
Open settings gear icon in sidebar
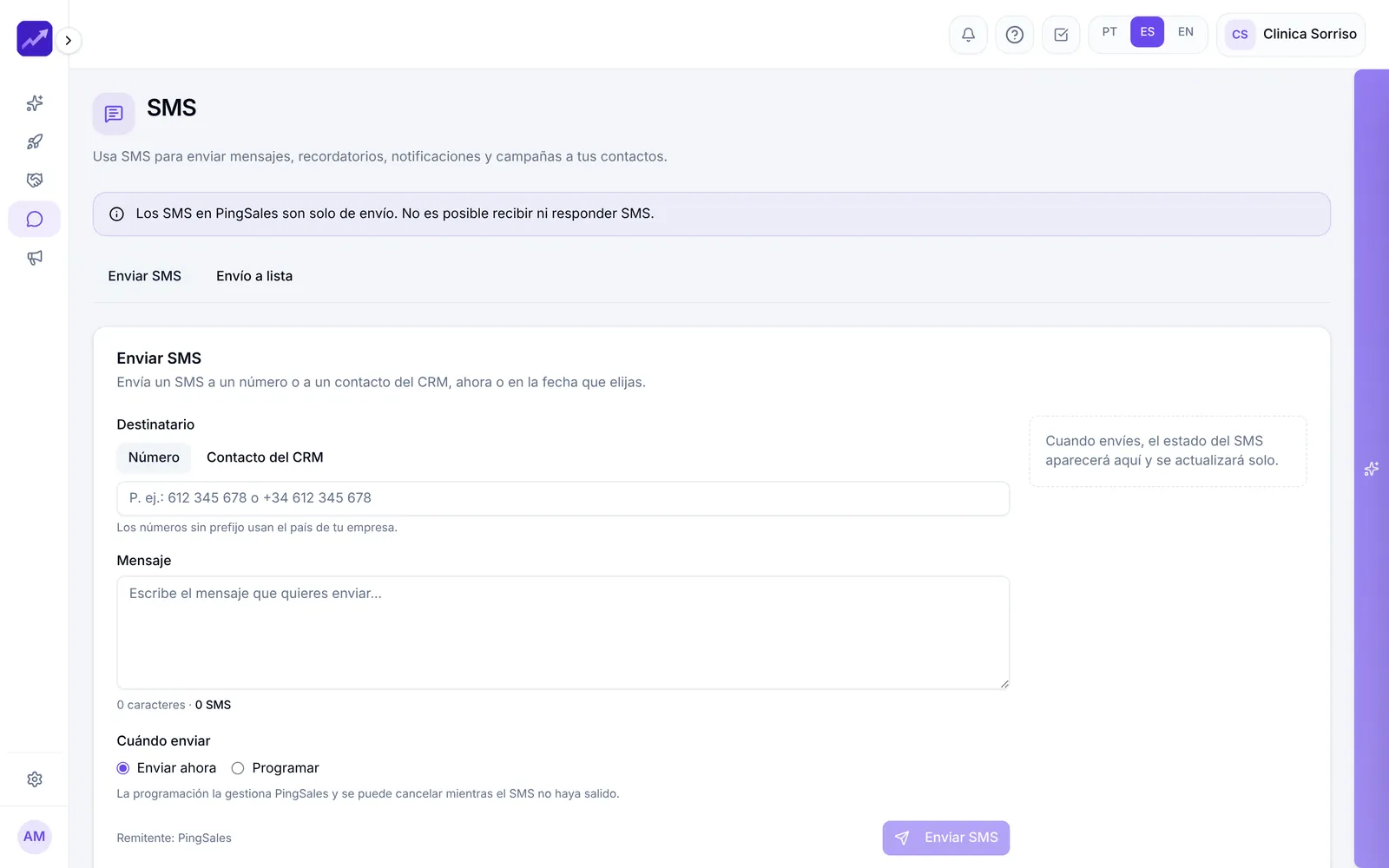(x=35, y=779)
